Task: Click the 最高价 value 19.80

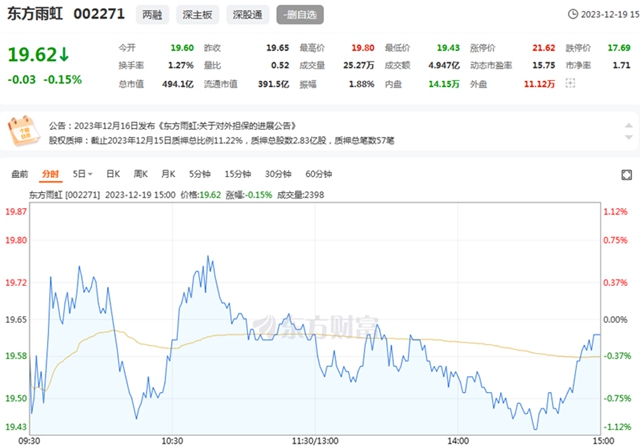Action: 363,48
